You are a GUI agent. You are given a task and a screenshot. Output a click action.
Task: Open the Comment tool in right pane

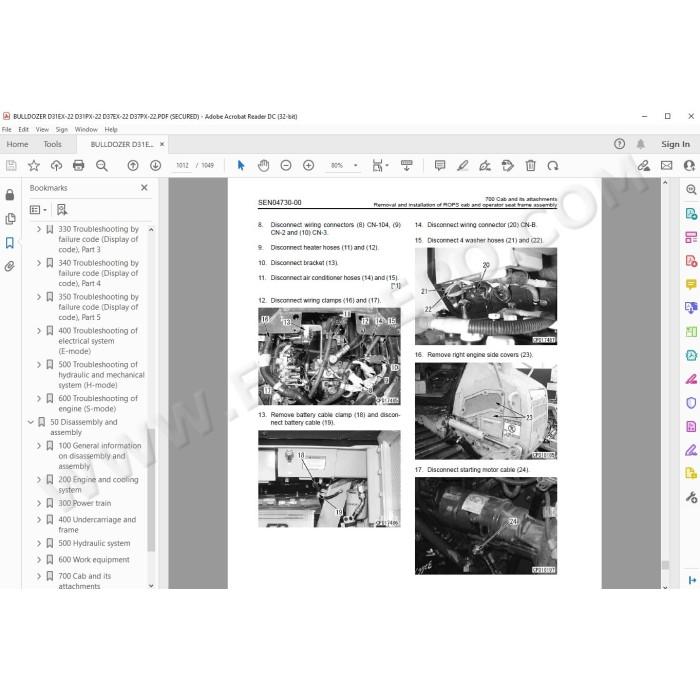[x=691, y=284]
